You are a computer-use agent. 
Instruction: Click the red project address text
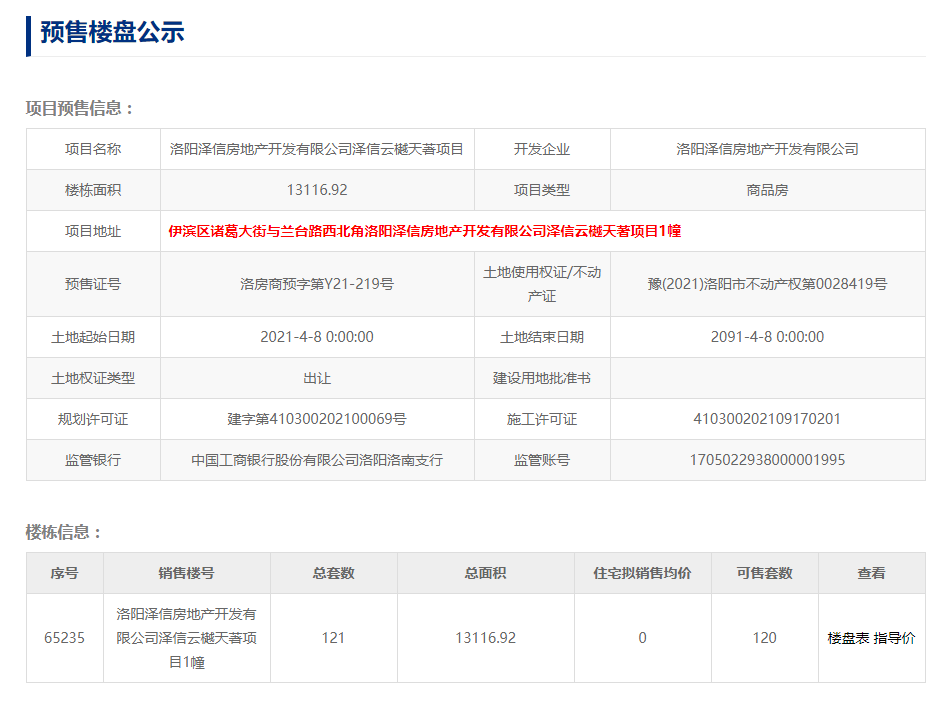[x=425, y=231]
